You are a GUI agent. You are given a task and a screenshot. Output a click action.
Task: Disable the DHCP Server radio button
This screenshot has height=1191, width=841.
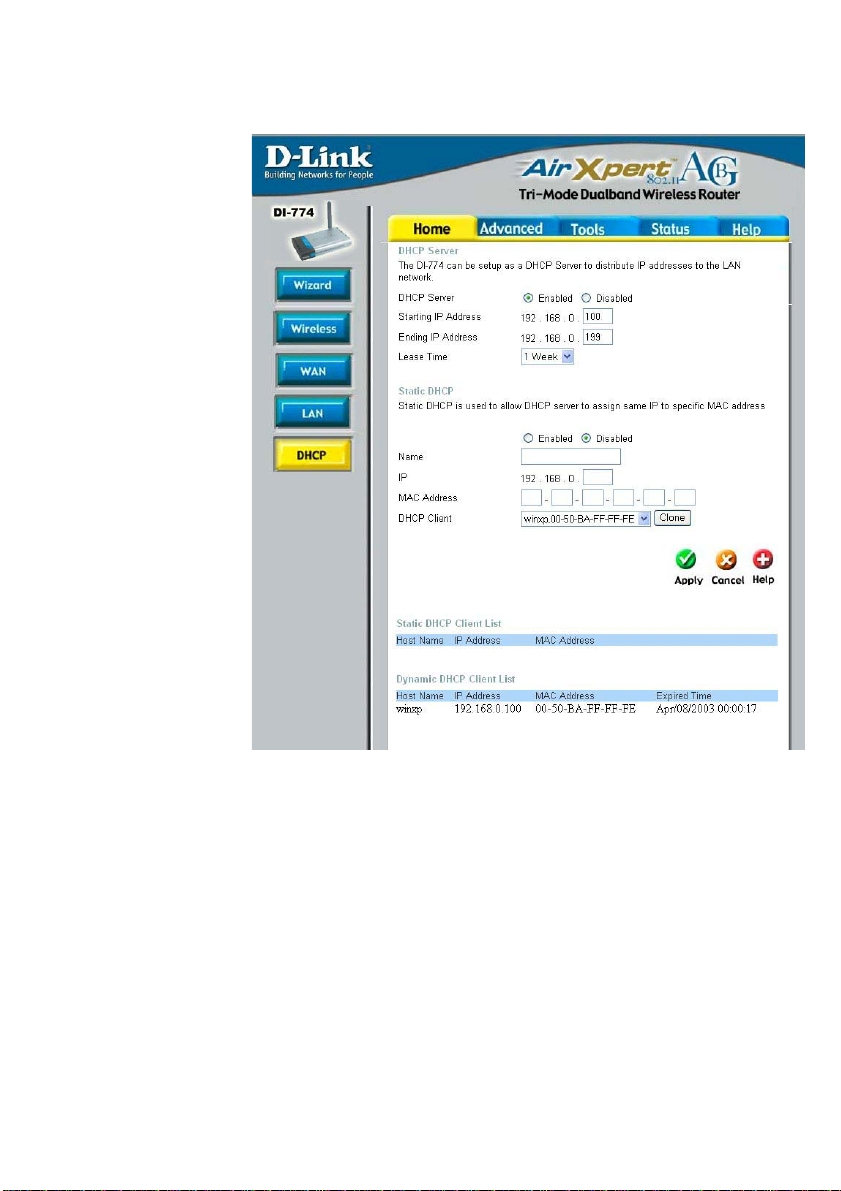coord(586,299)
